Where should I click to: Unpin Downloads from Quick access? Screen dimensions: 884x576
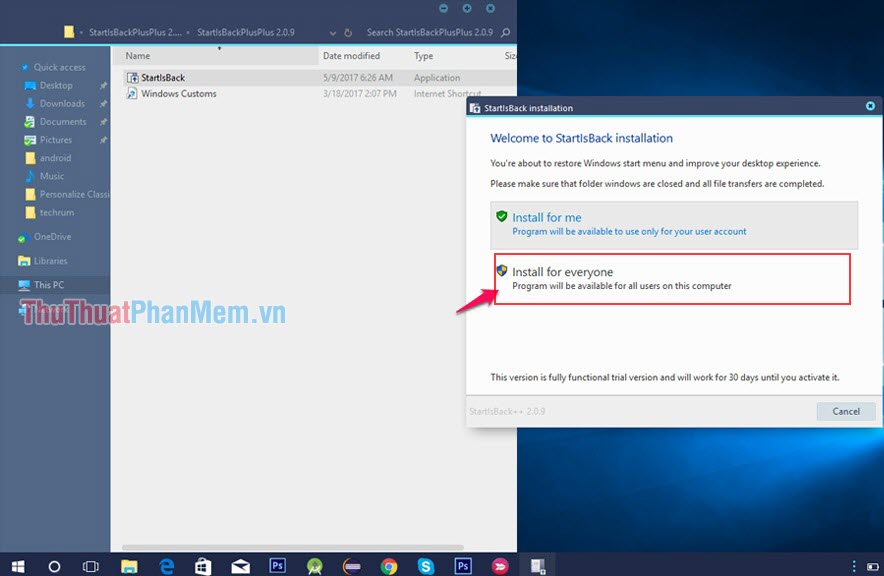pos(101,103)
